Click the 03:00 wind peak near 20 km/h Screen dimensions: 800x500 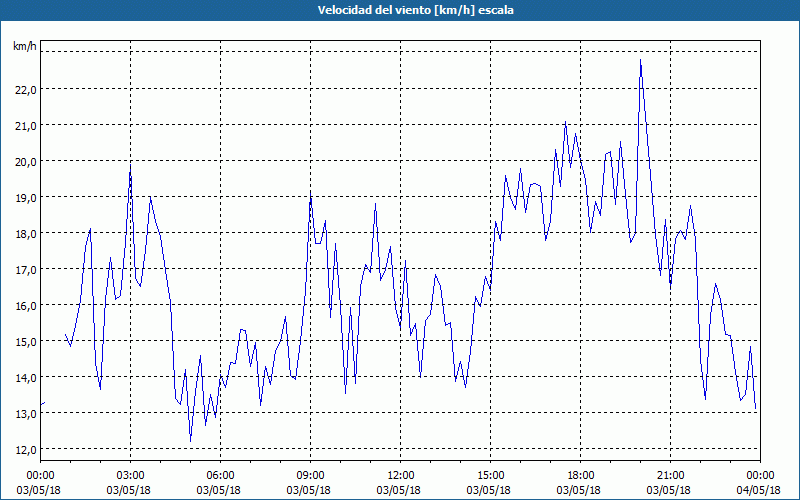130,165
